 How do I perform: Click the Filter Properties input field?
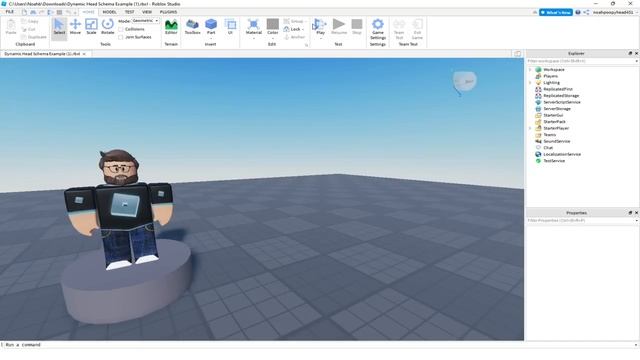click(x=582, y=220)
